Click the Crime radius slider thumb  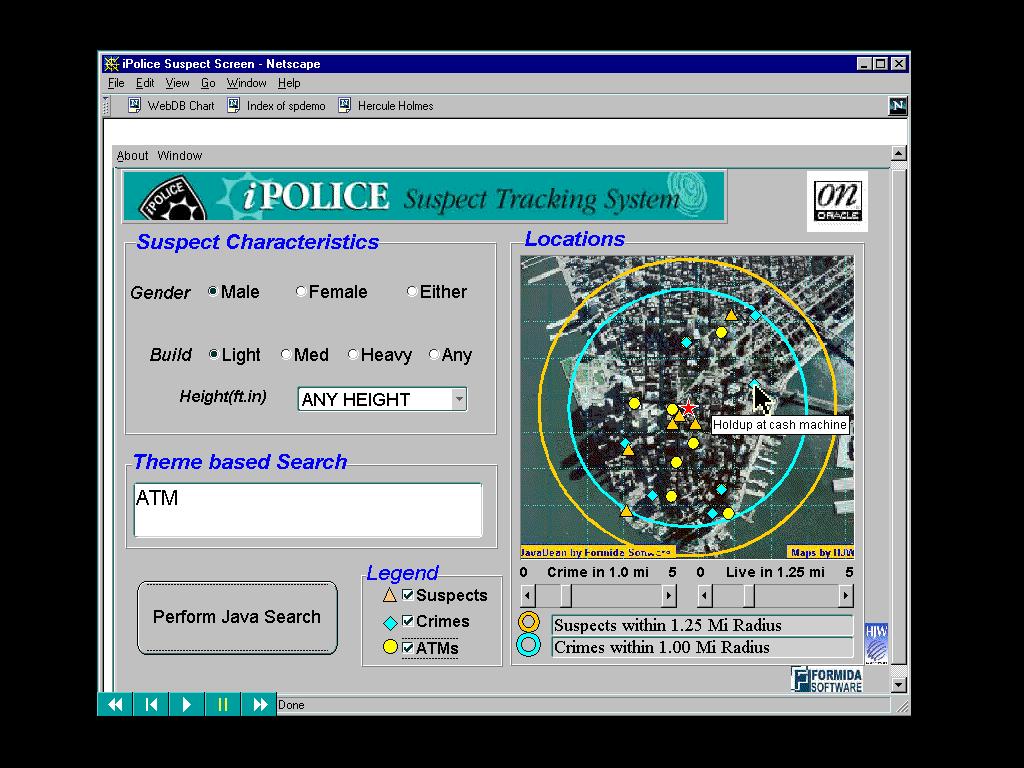[566, 596]
